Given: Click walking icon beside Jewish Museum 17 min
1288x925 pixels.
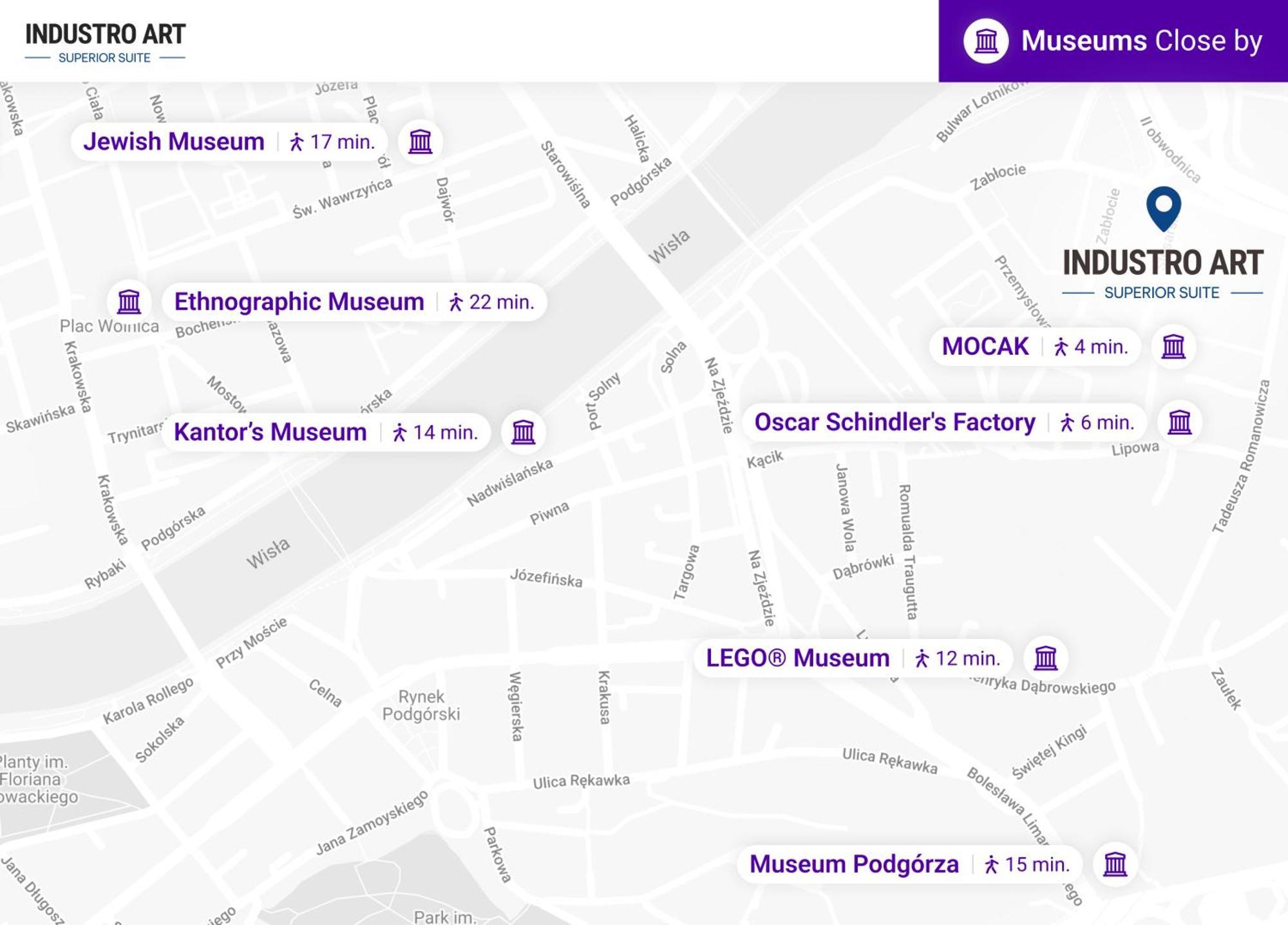Looking at the screenshot, I should pos(296,142).
